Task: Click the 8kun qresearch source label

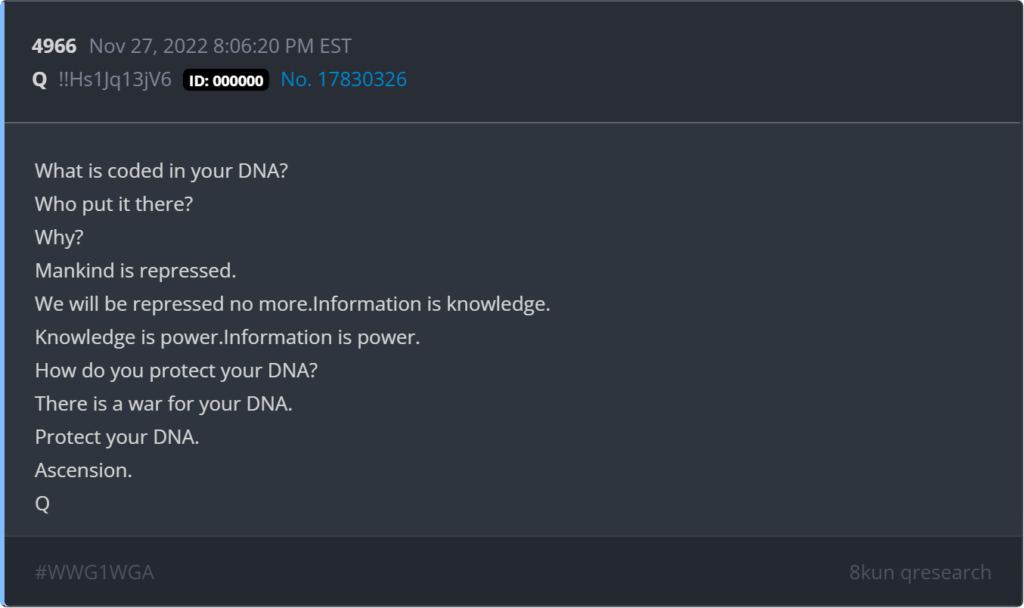Action: [x=920, y=572]
